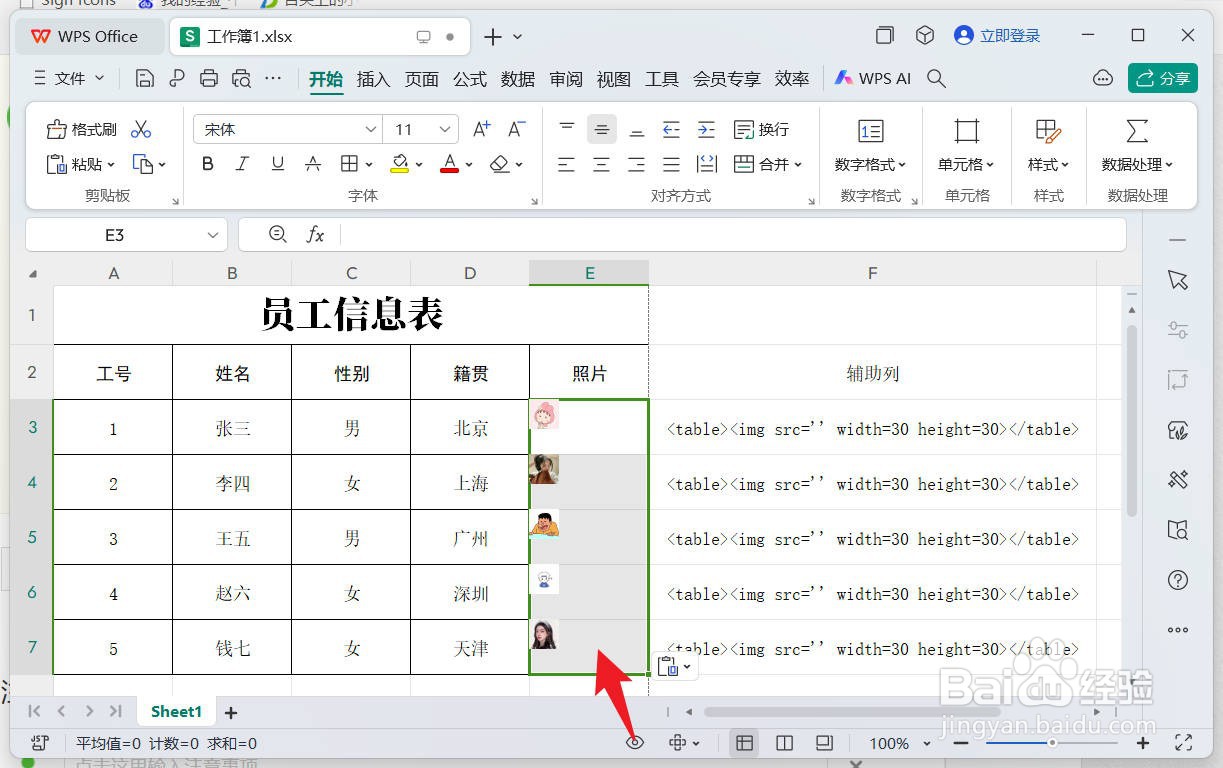Toggle Strikethrough formatting

pos(313,164)
